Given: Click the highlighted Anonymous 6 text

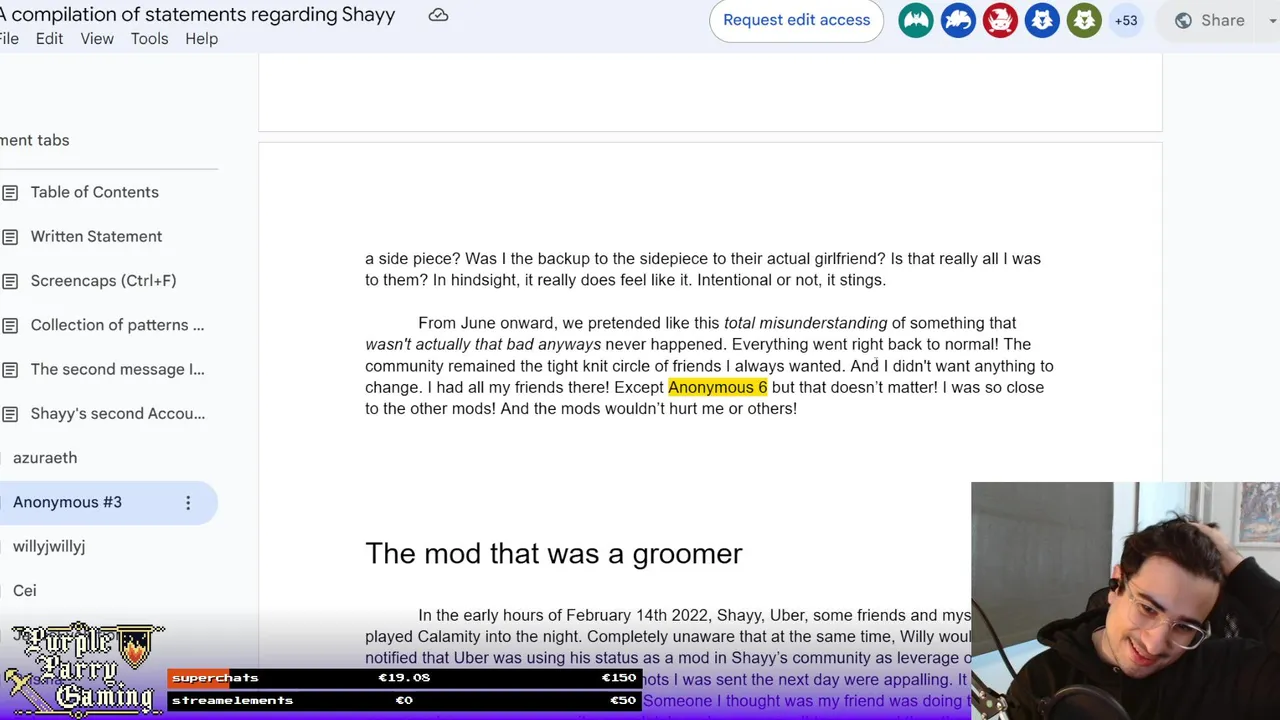Looking at the screenshot, I should click(717, 387).
